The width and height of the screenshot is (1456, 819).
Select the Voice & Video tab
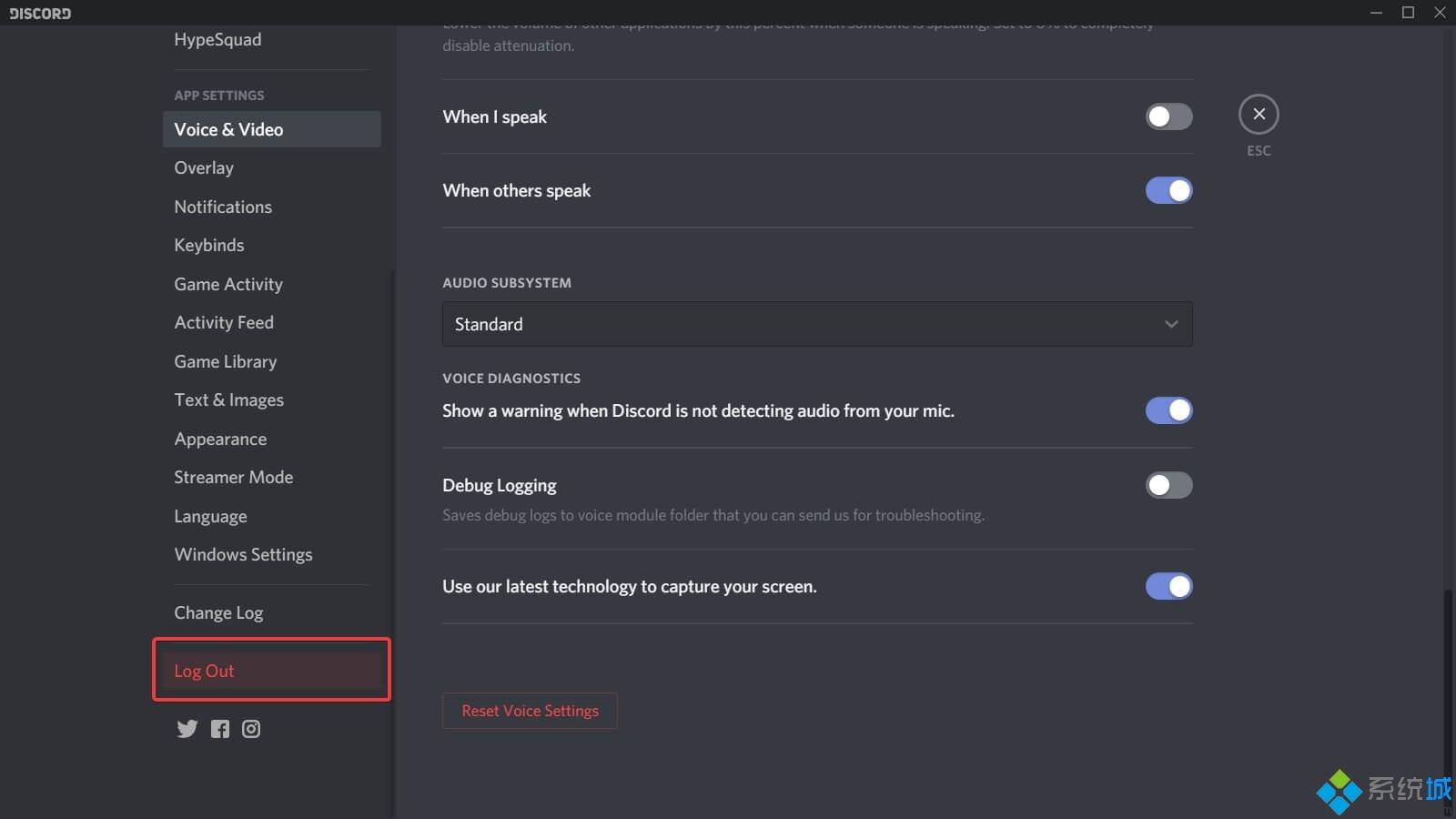click(271, 129)
